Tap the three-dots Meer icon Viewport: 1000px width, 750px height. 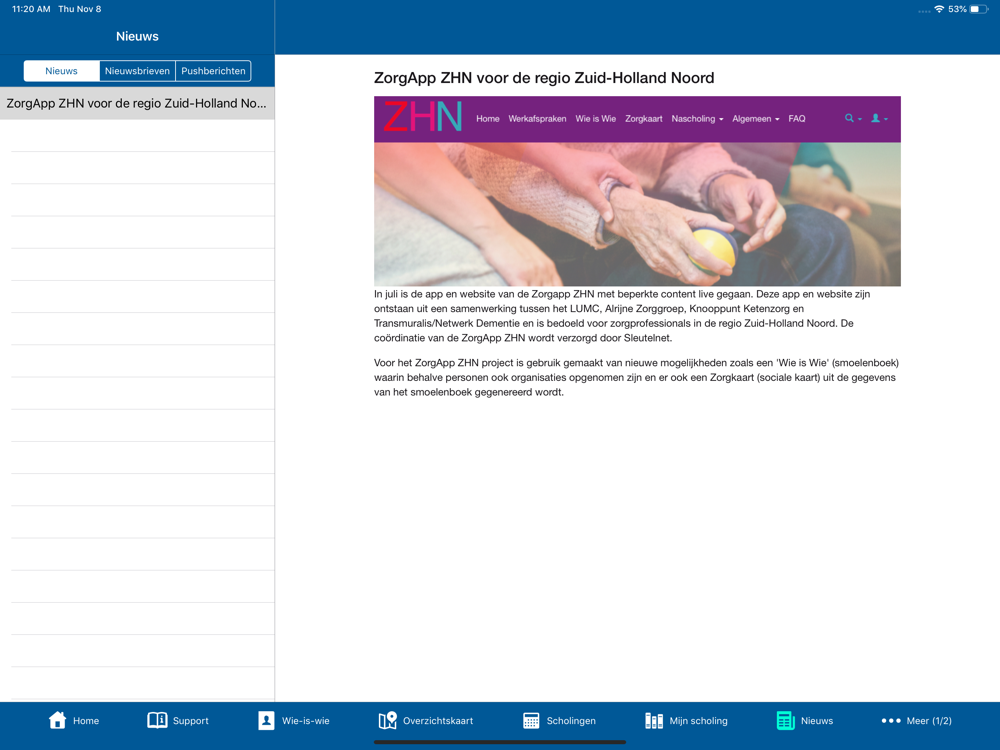[891, 721]
